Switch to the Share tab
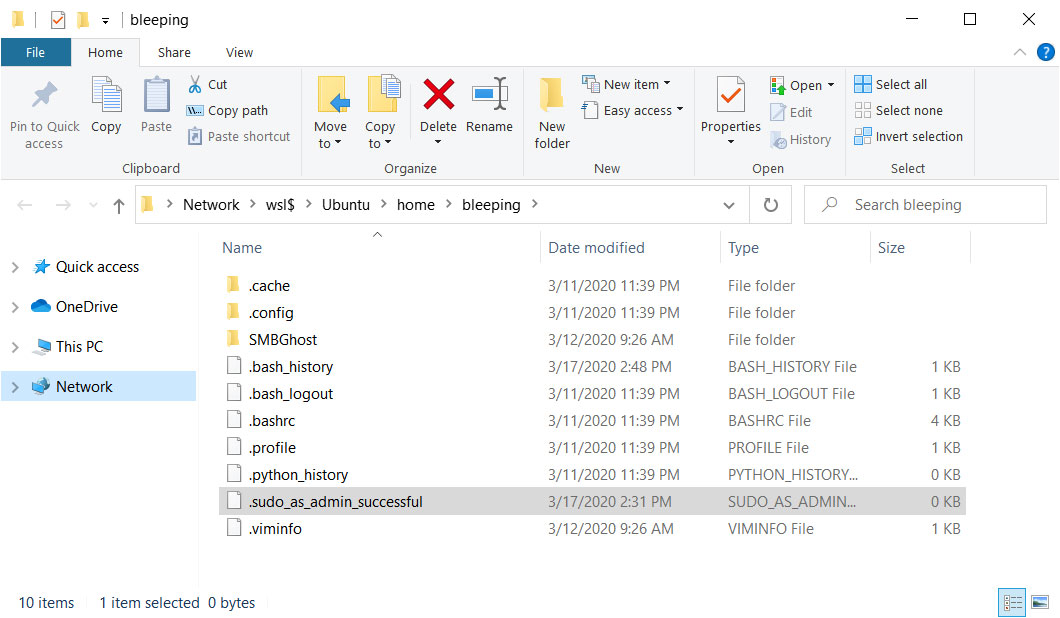 (174, 52)
